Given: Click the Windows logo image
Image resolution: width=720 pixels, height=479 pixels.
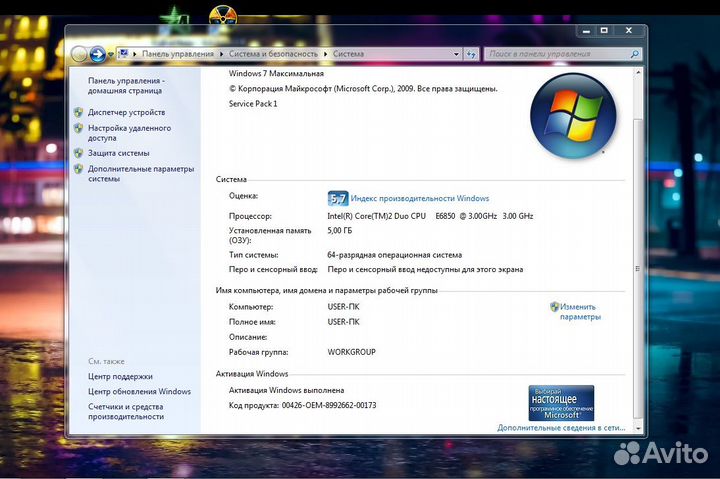Looking at the screenshot, I should (573, 116).
